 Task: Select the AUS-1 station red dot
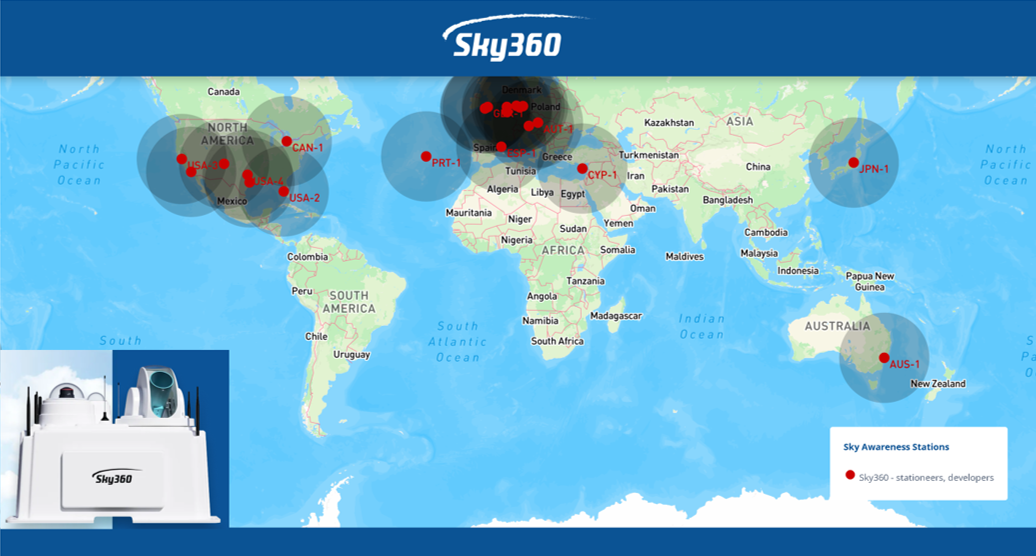pos(884,358)
